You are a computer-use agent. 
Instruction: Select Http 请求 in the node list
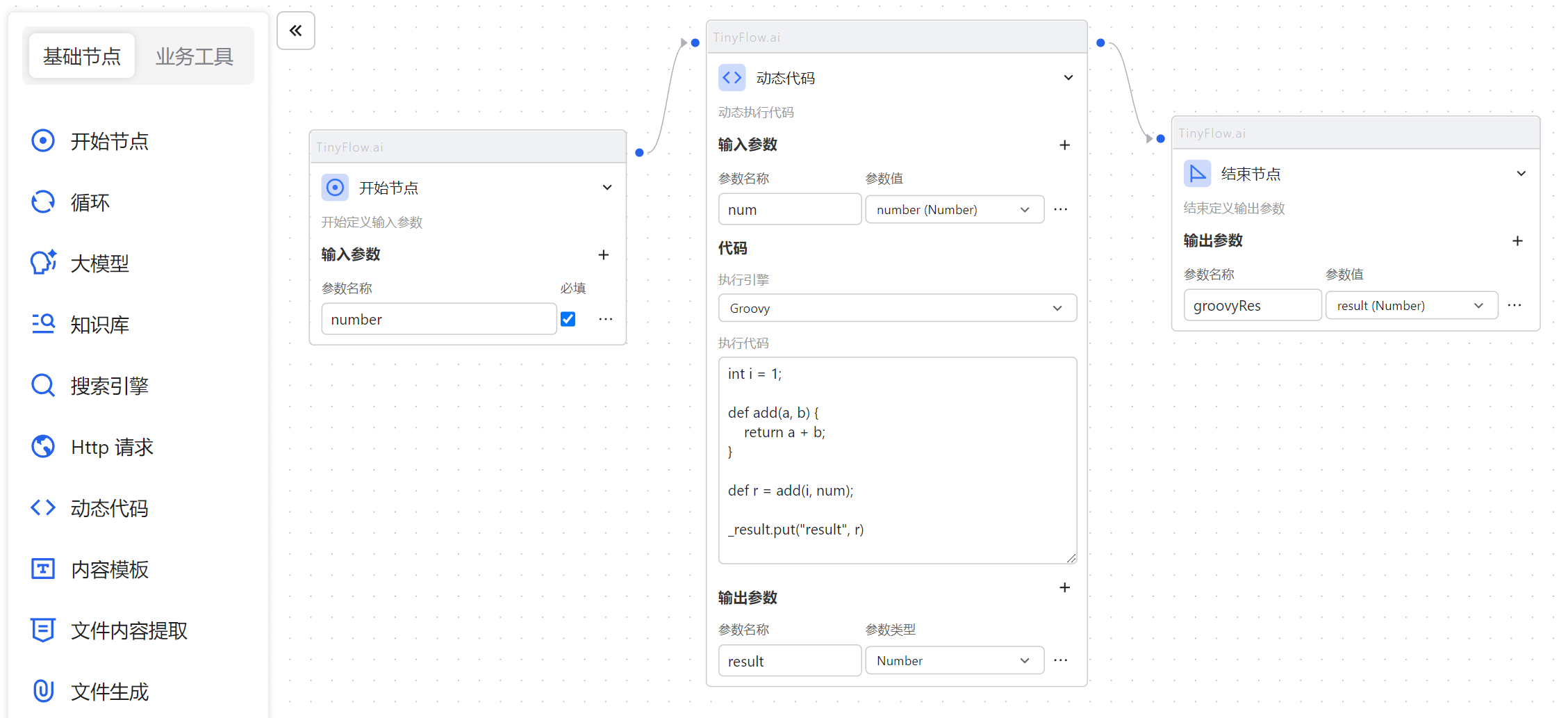point(112,447)
